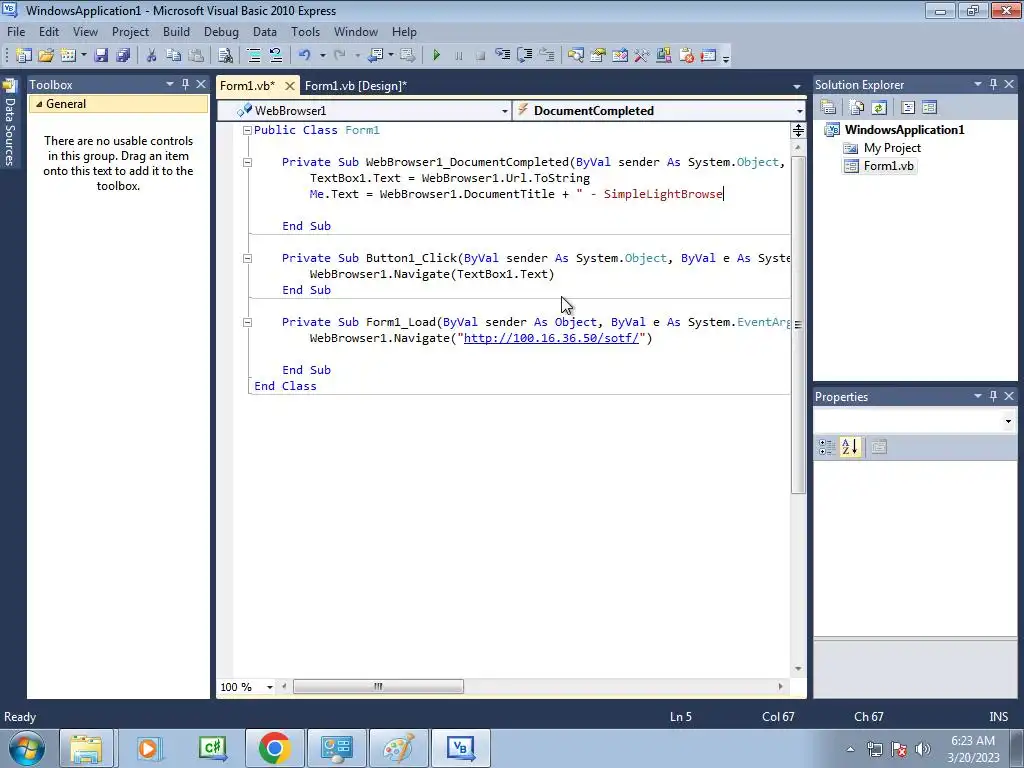Click Refresh icon in Solution Explorer

[878, 108]
